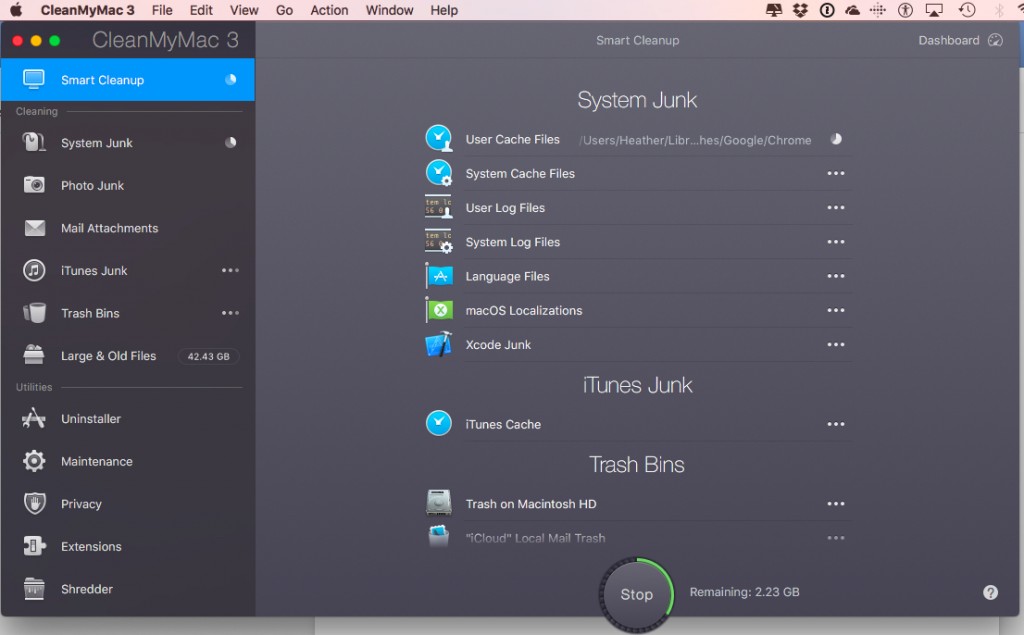1024x635 pixels.
Task: Open the Apple menu
Action: pyautogui.click(x=16, y=10)
